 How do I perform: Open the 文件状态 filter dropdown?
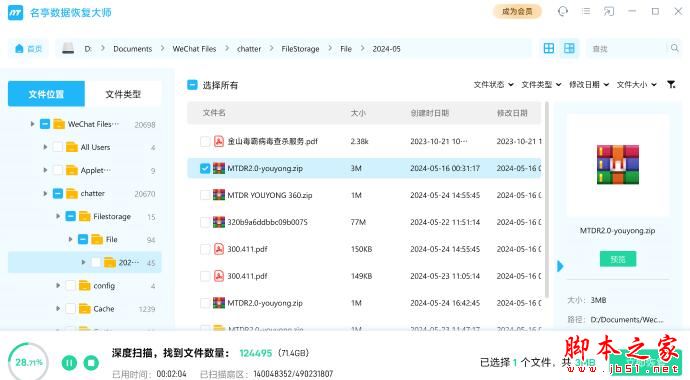[493, 84]
